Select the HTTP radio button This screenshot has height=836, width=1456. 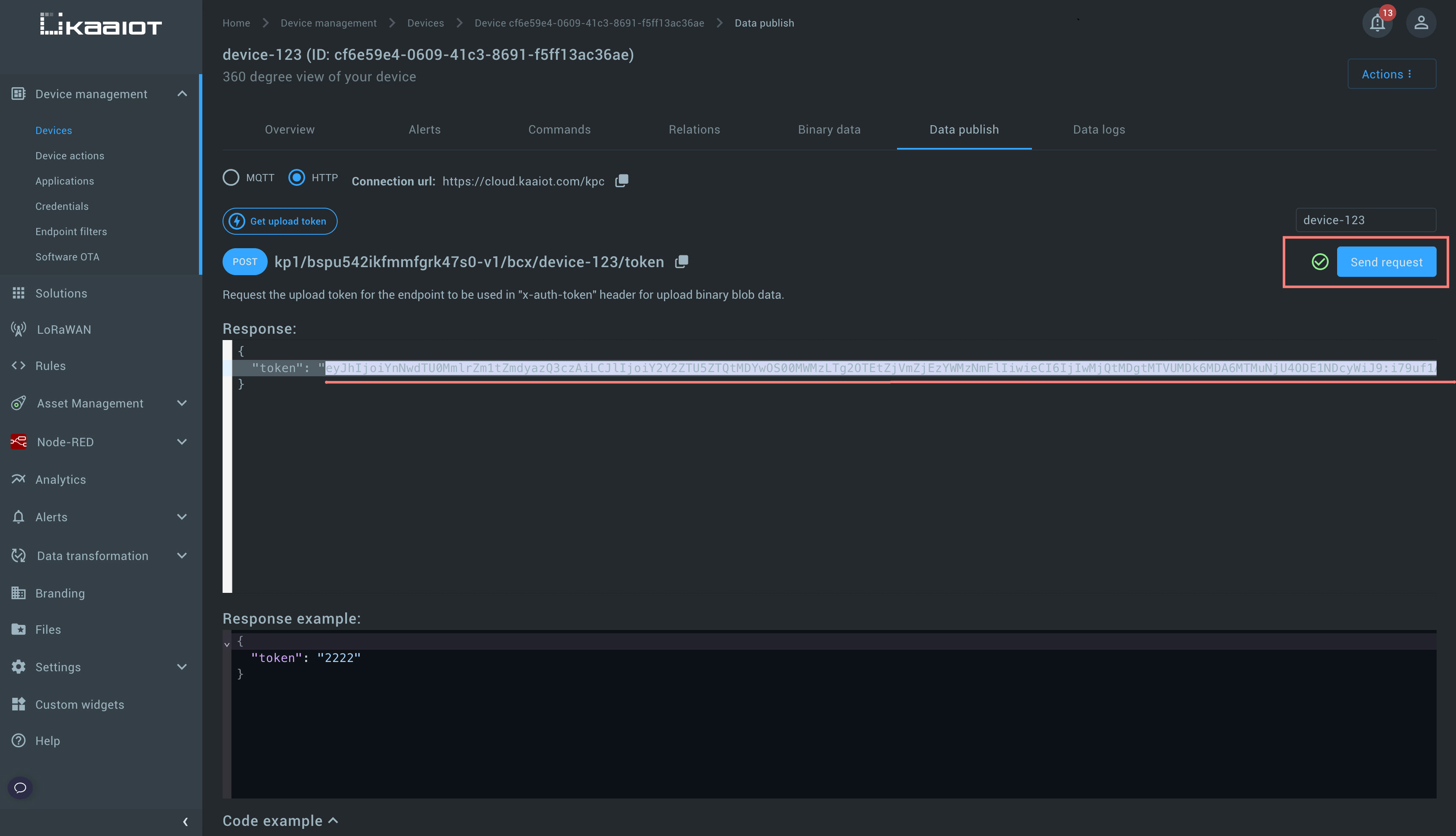296,177
